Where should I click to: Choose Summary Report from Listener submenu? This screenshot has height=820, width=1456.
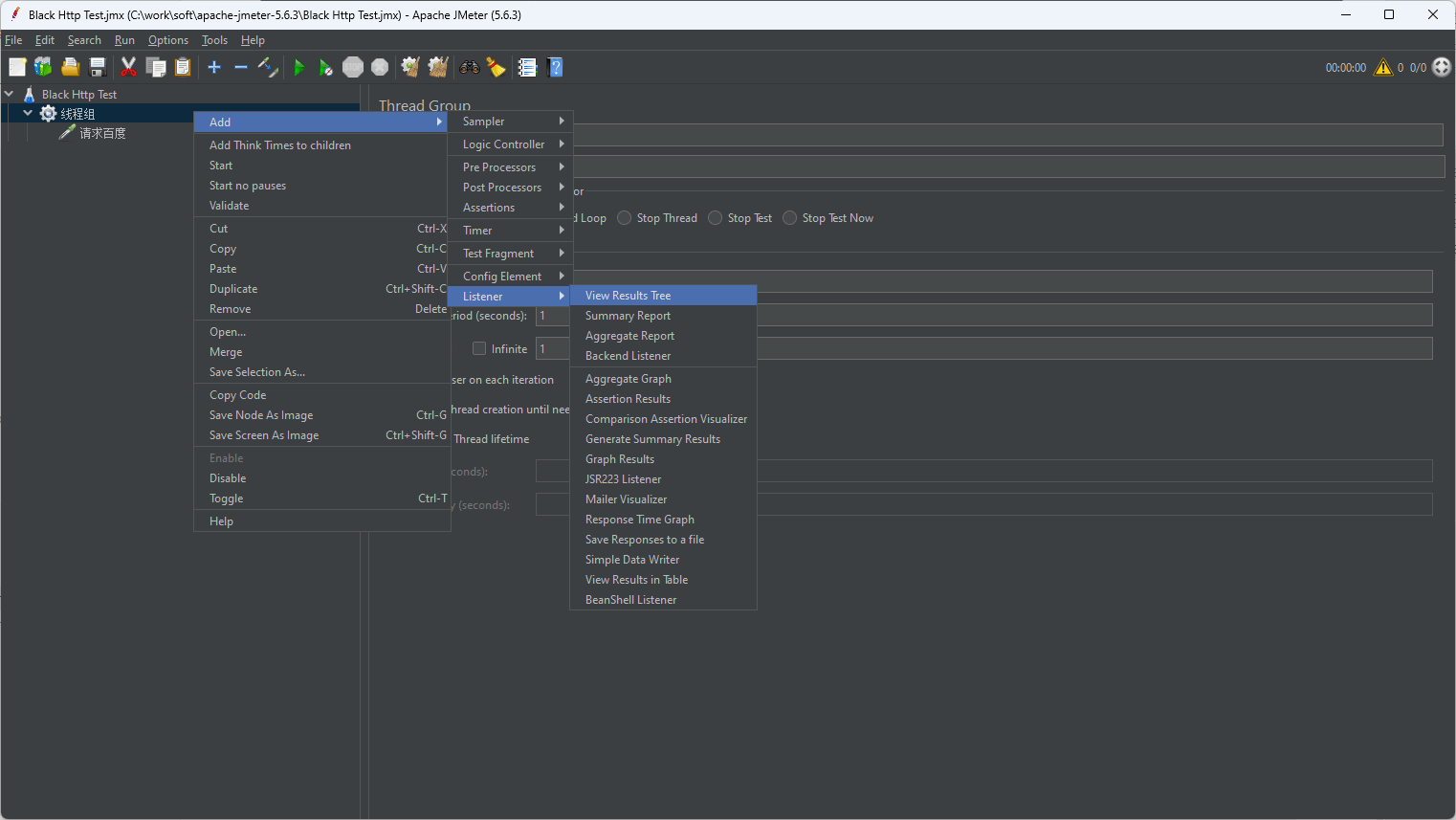pyautogui.click(x=663, y=316)
